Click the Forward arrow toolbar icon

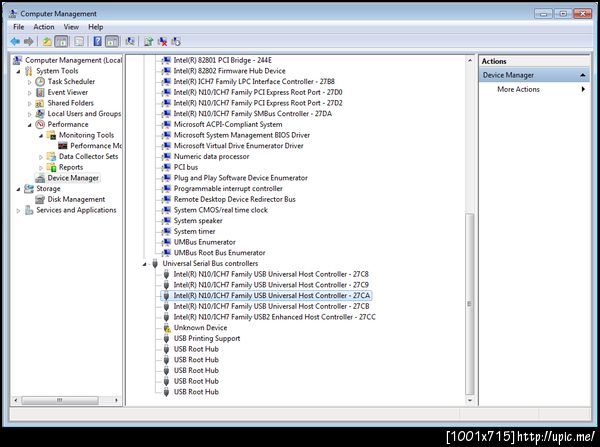pyautogui.click(x=29, y=41)
